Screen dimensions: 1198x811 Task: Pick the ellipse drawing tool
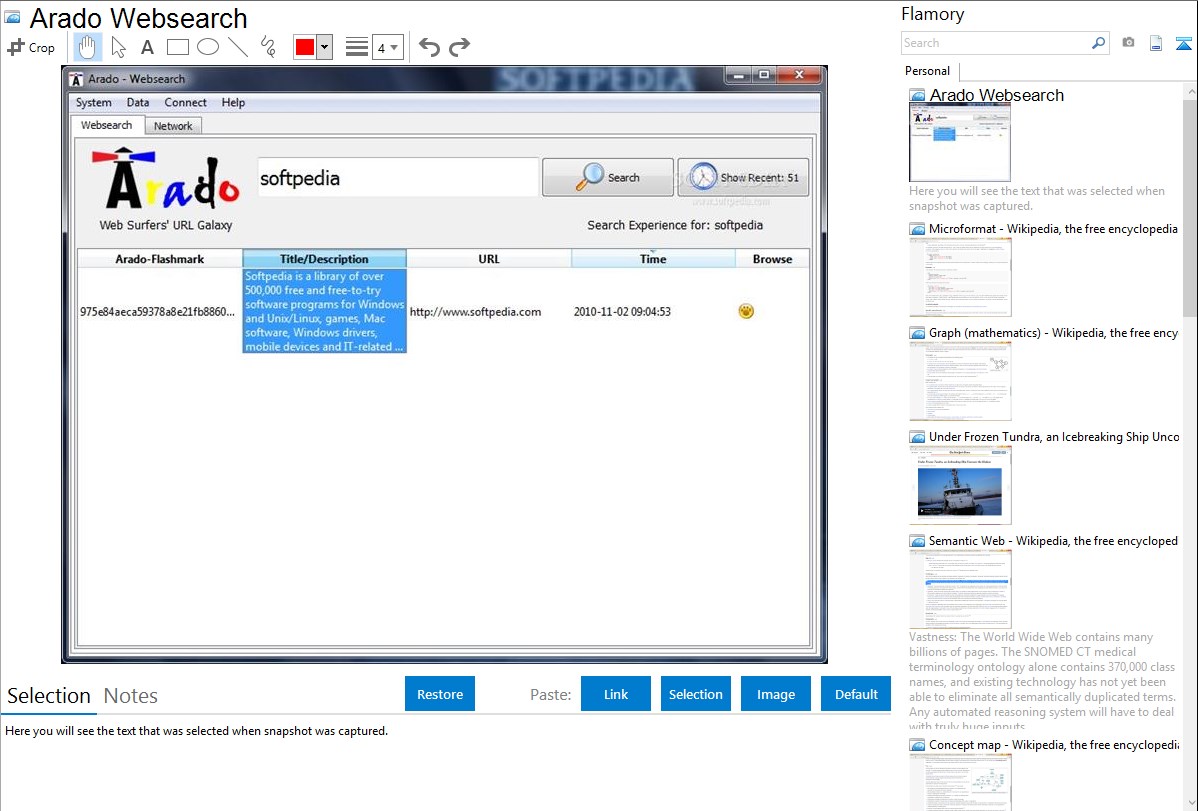[208, 47]
